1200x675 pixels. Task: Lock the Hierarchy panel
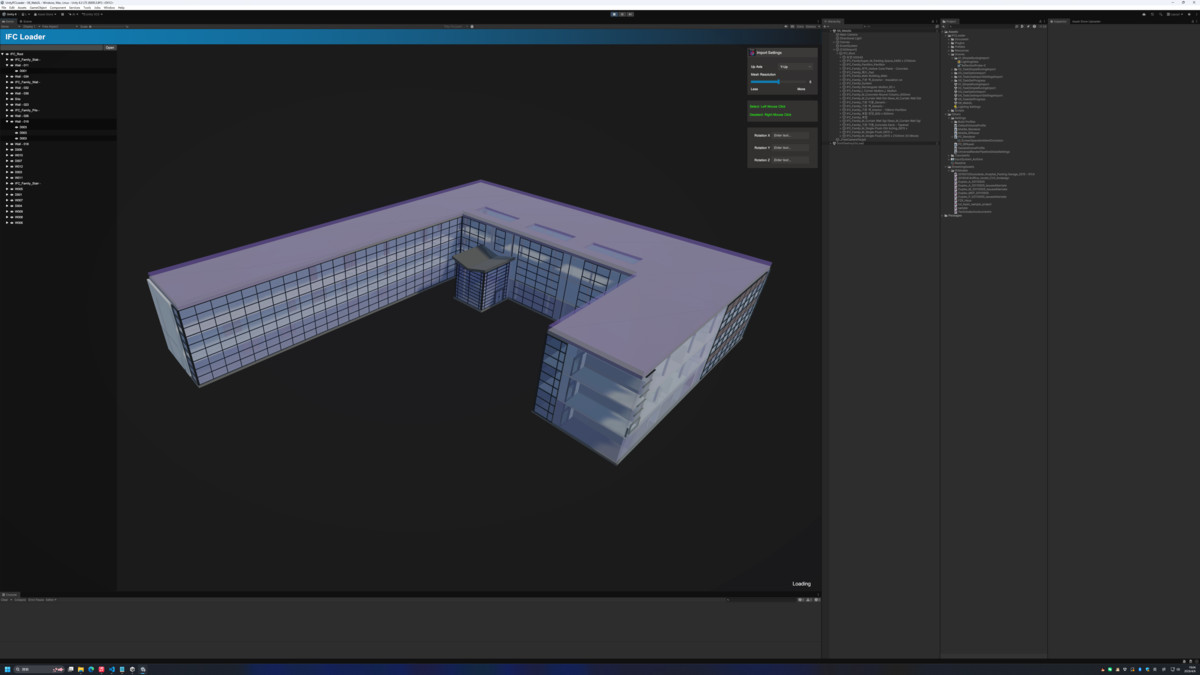pos(932,21)
